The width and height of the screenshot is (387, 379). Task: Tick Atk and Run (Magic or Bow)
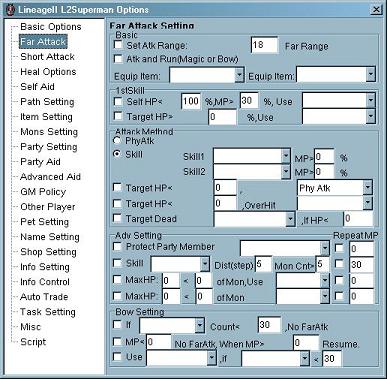coord(118,59)
